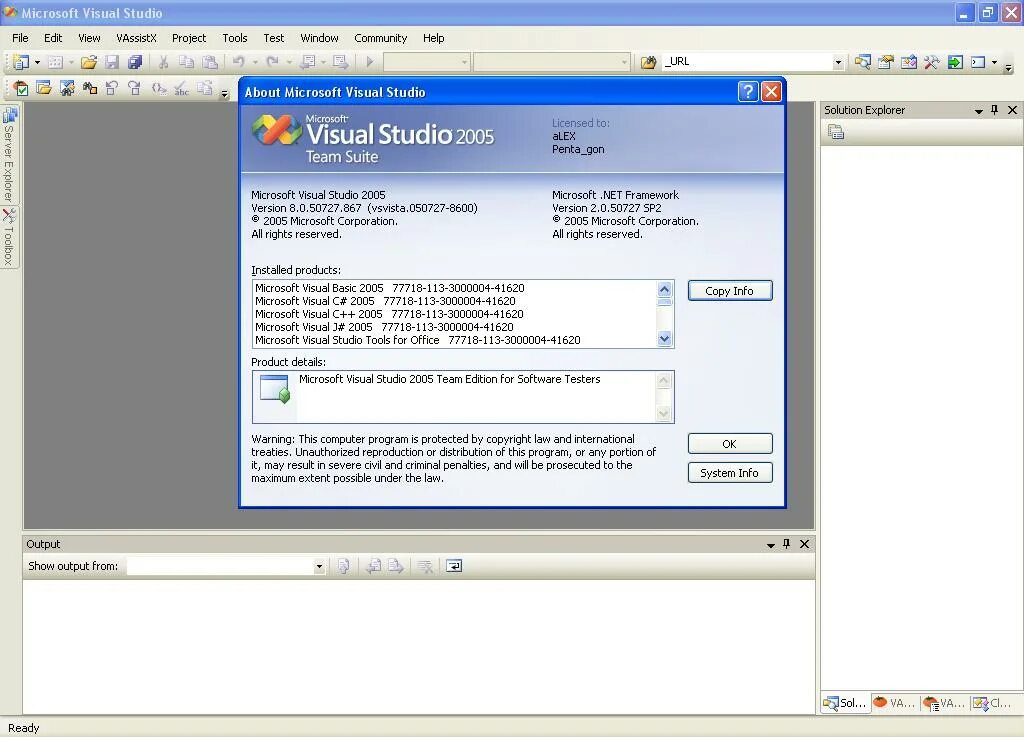Open the _URL find combo box dropdown

tap(838, 62)
